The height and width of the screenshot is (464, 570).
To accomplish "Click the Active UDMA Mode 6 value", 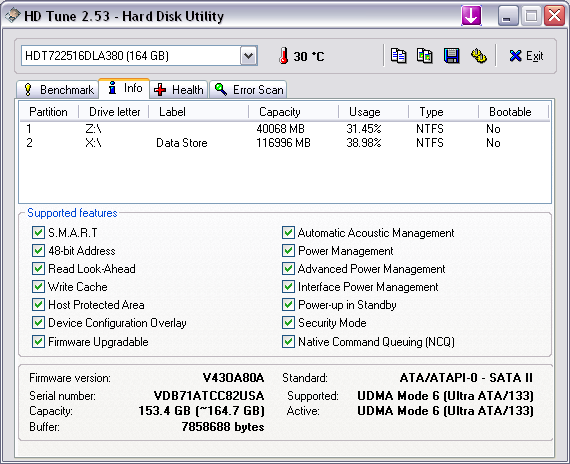I will tap(445, 411).
